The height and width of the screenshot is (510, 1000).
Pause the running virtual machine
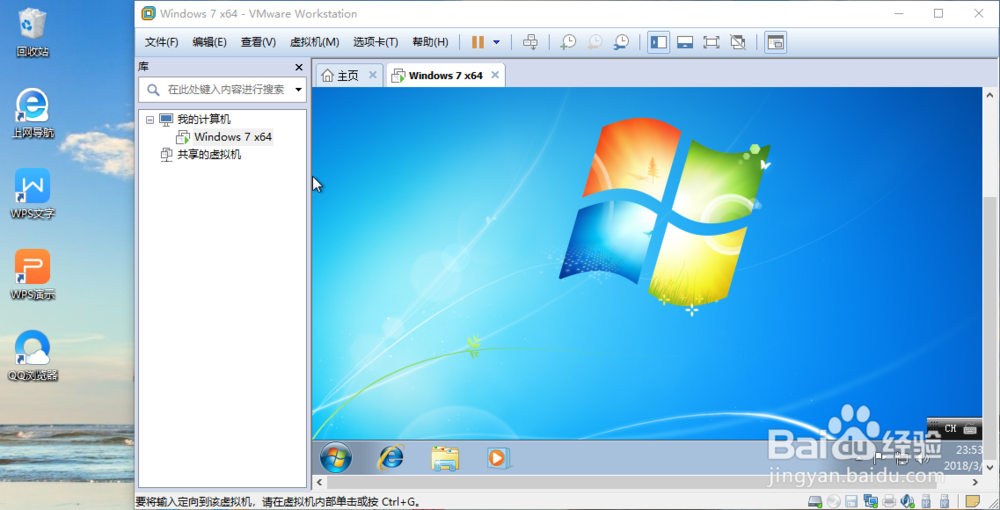pos(478,42)
